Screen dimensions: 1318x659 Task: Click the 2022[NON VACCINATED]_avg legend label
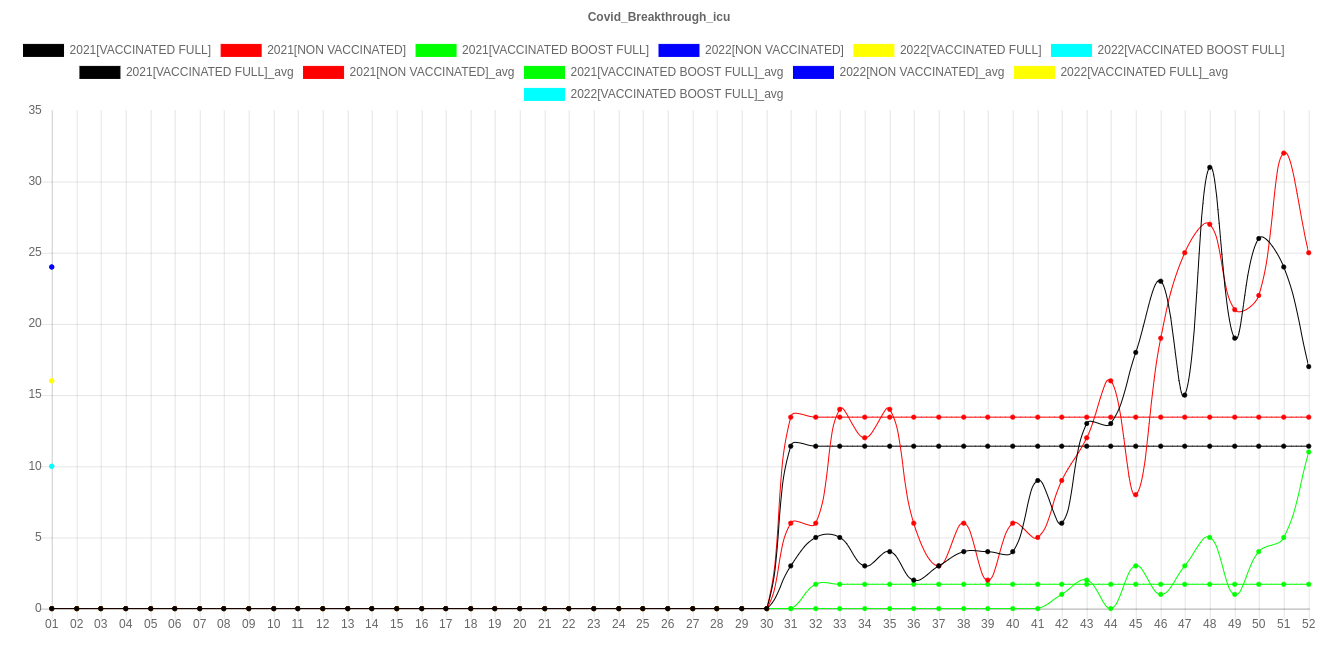coord(921,72)
